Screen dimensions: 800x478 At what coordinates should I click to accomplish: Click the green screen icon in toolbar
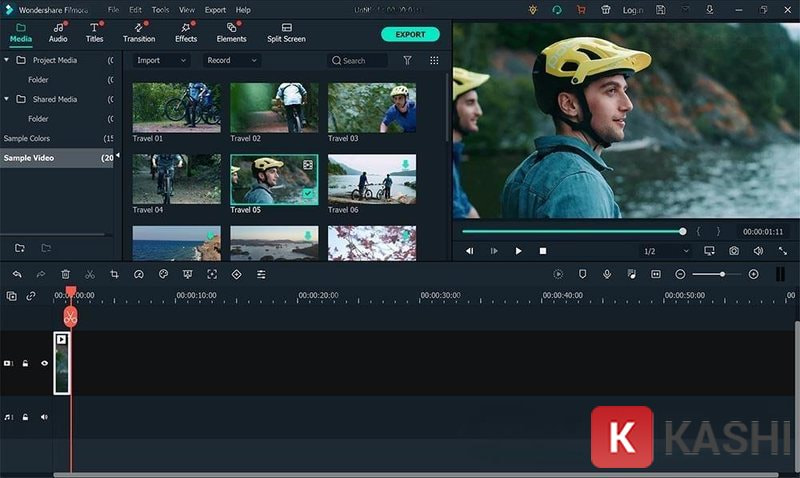(x=188, y=274)
